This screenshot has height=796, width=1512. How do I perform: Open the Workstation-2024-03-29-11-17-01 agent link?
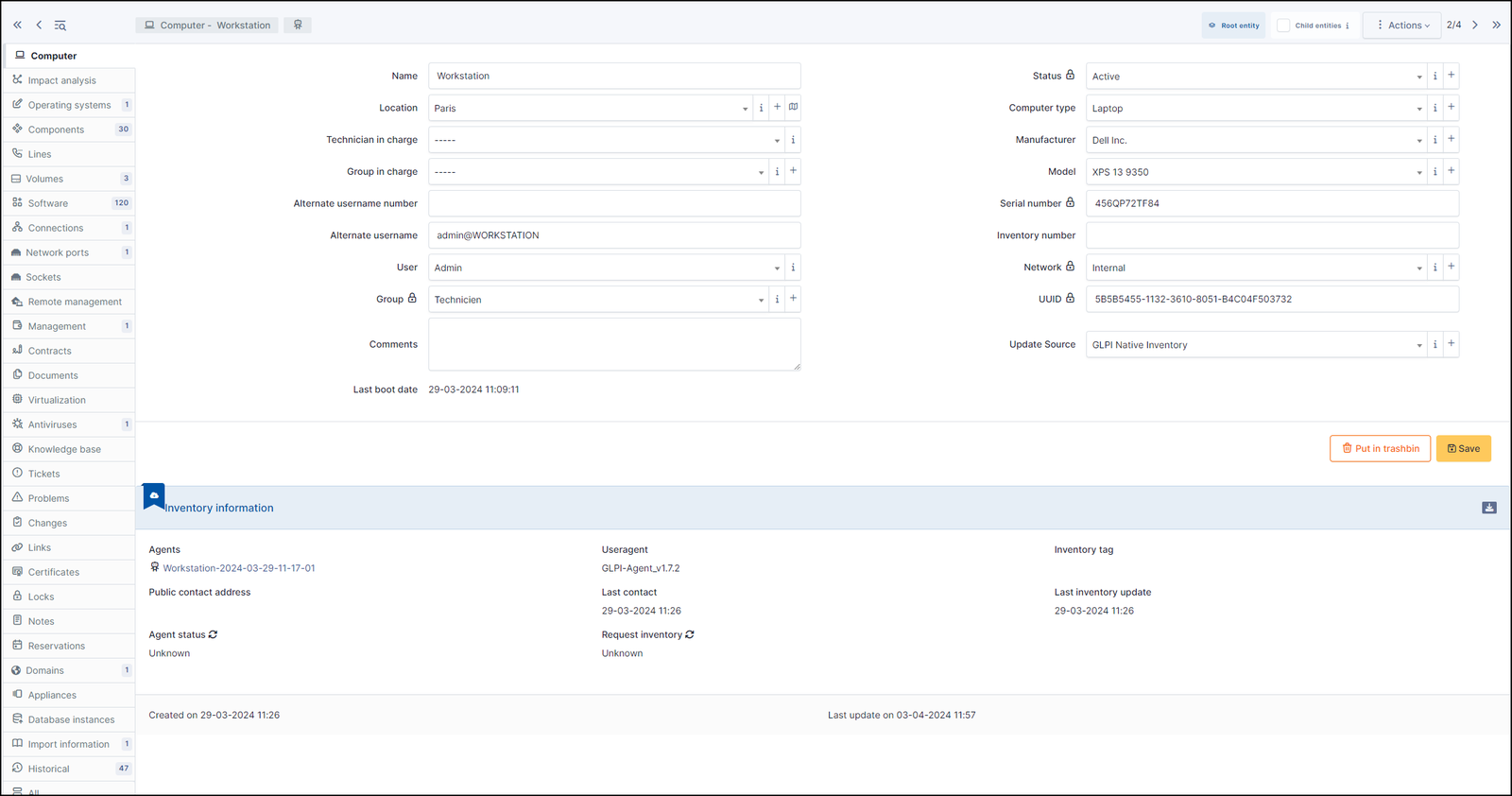point(239,568)
